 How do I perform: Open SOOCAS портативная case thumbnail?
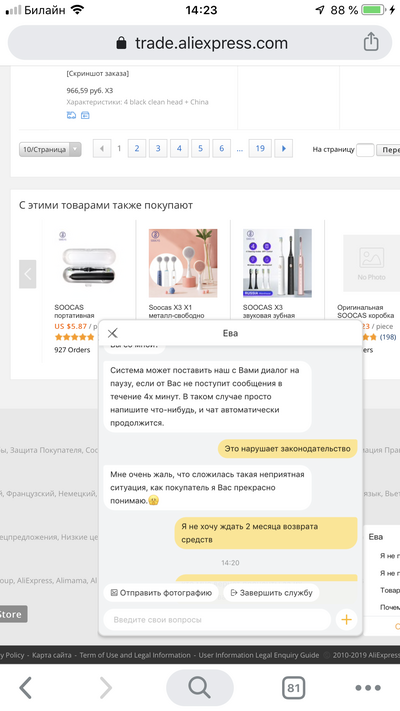89,263
